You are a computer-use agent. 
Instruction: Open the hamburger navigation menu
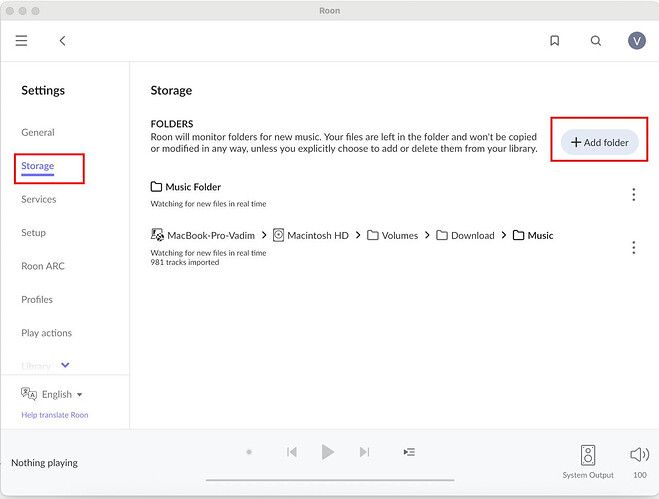(x=21, y=41)
